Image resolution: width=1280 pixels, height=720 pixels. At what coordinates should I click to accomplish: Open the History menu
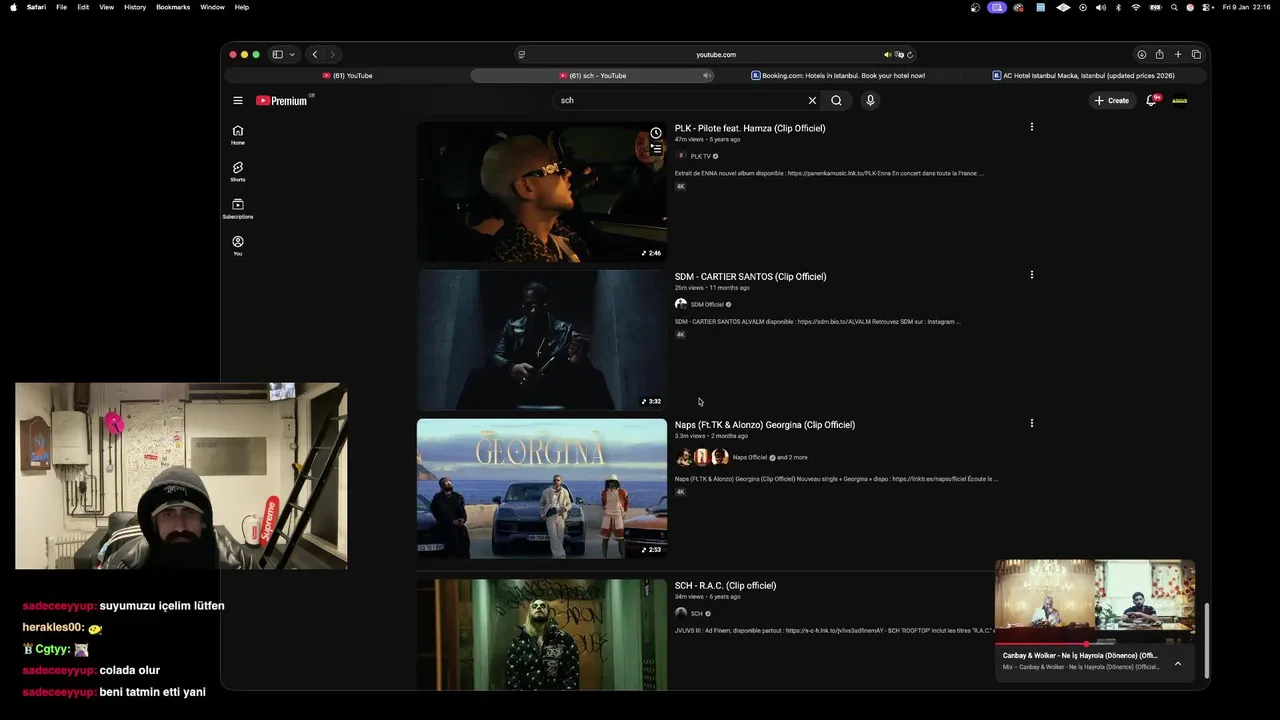pos(135,7)
